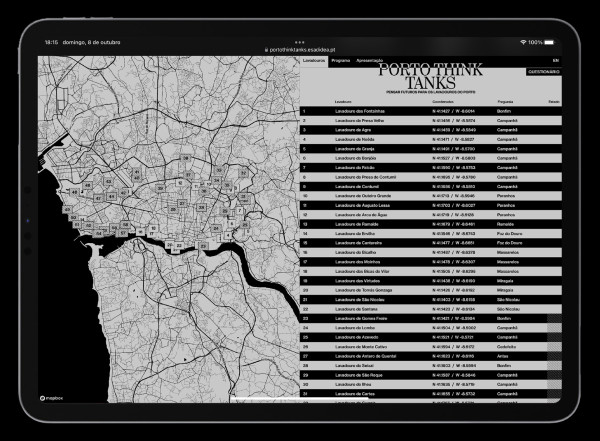Open the Lavadouros tab

(313, 61)
